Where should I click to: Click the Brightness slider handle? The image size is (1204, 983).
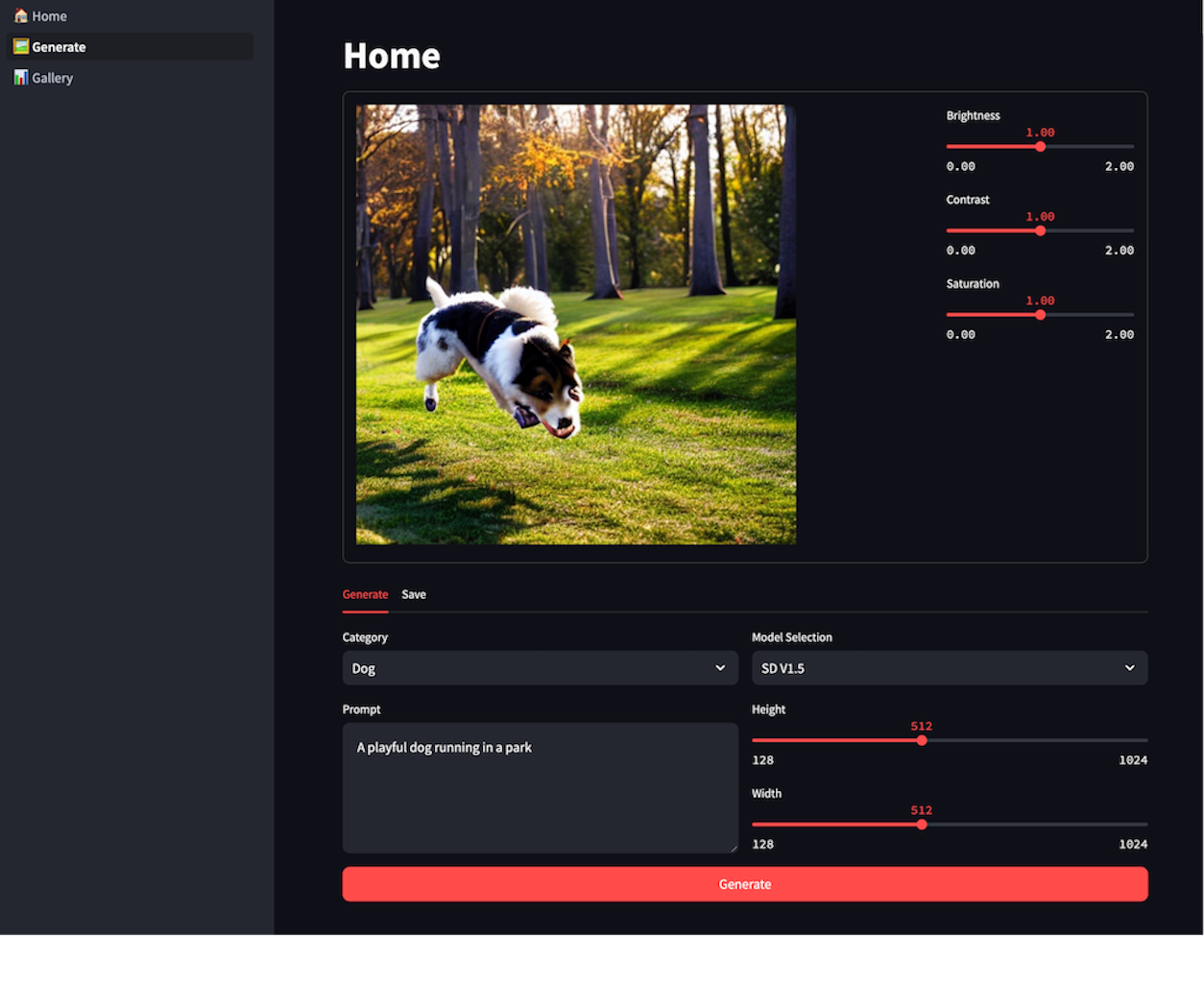[x=1040, y=147]
